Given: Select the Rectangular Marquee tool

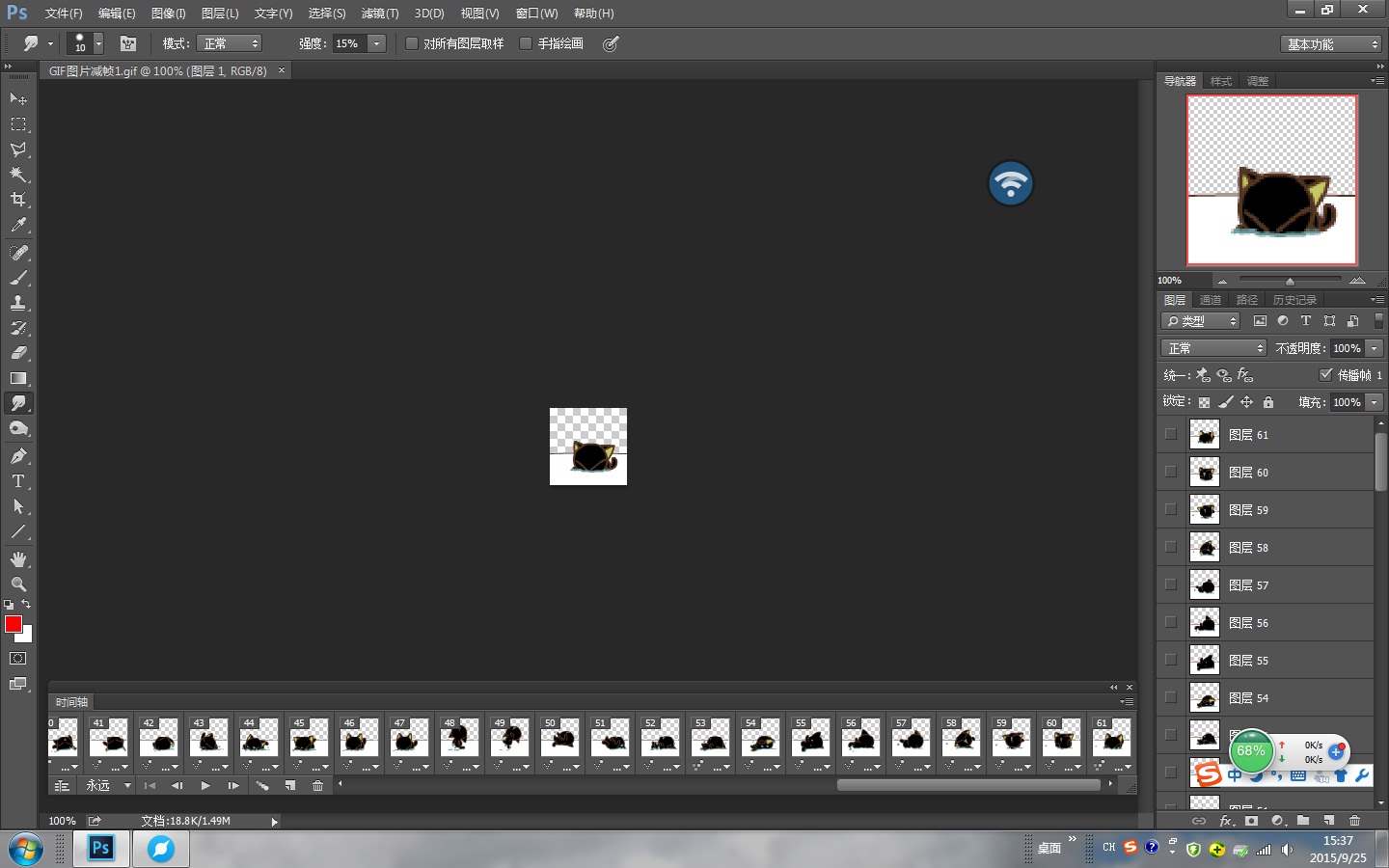Looking at the screenshot, I should click(18, 124).
